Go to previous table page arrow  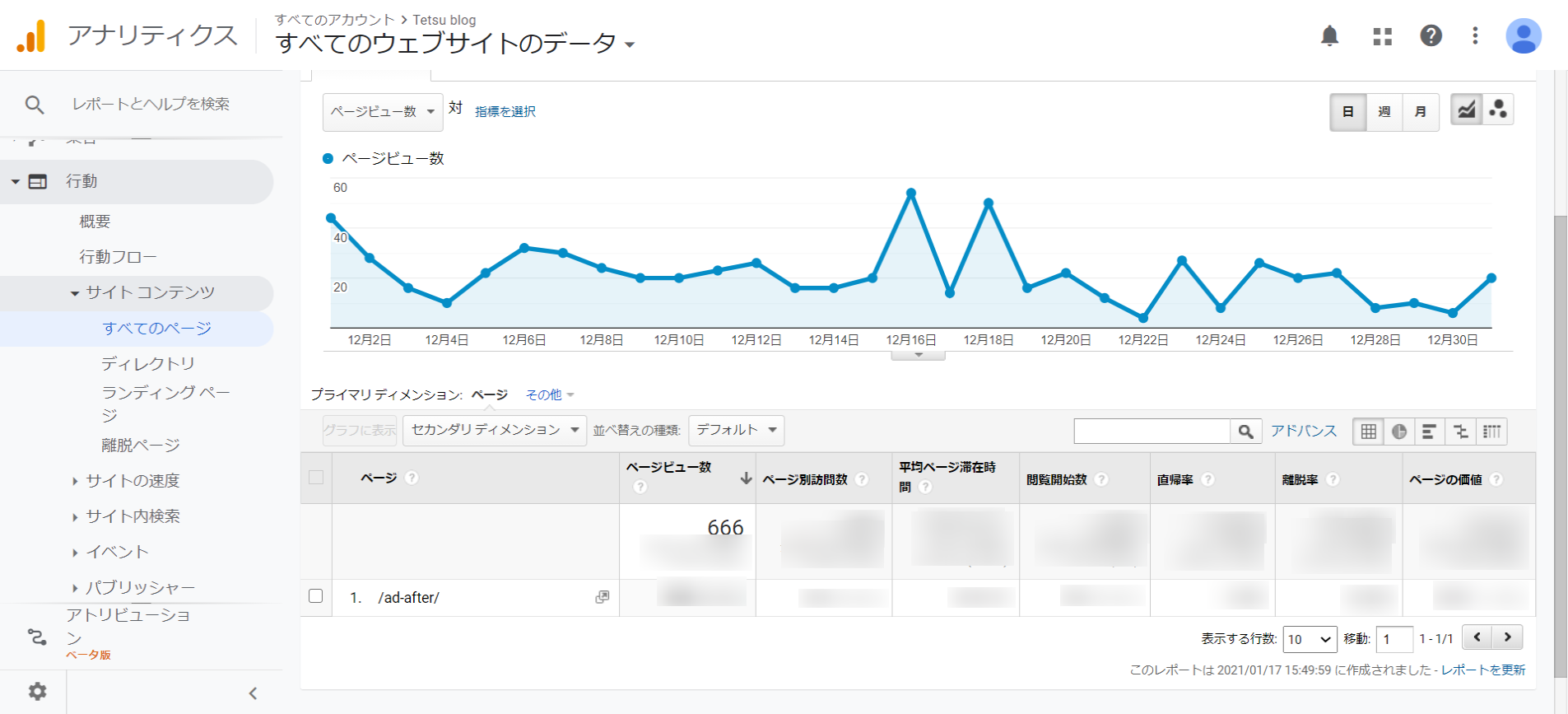(1477, 637)
